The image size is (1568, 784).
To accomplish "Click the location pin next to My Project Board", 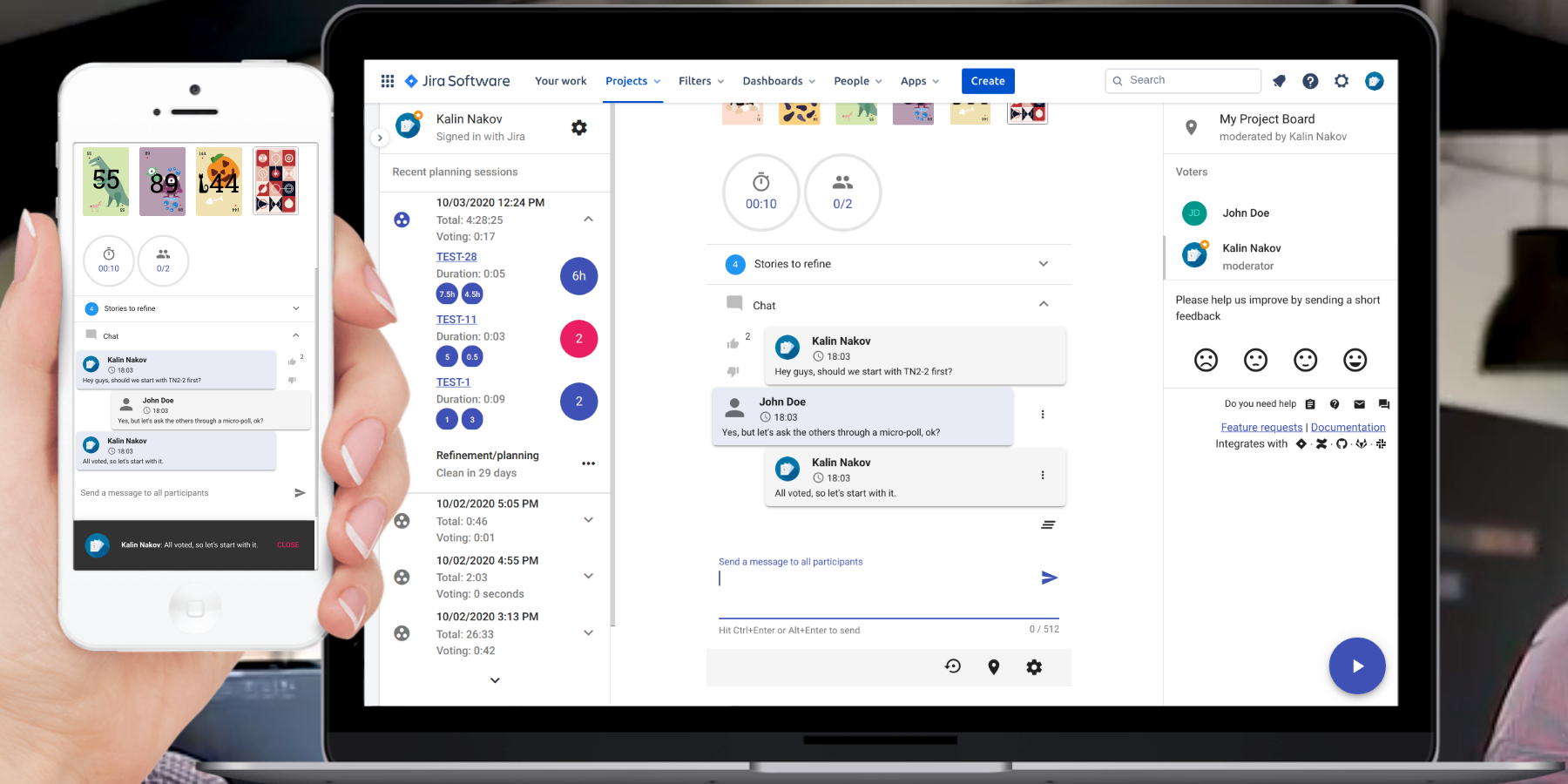I will (1192, 127).
